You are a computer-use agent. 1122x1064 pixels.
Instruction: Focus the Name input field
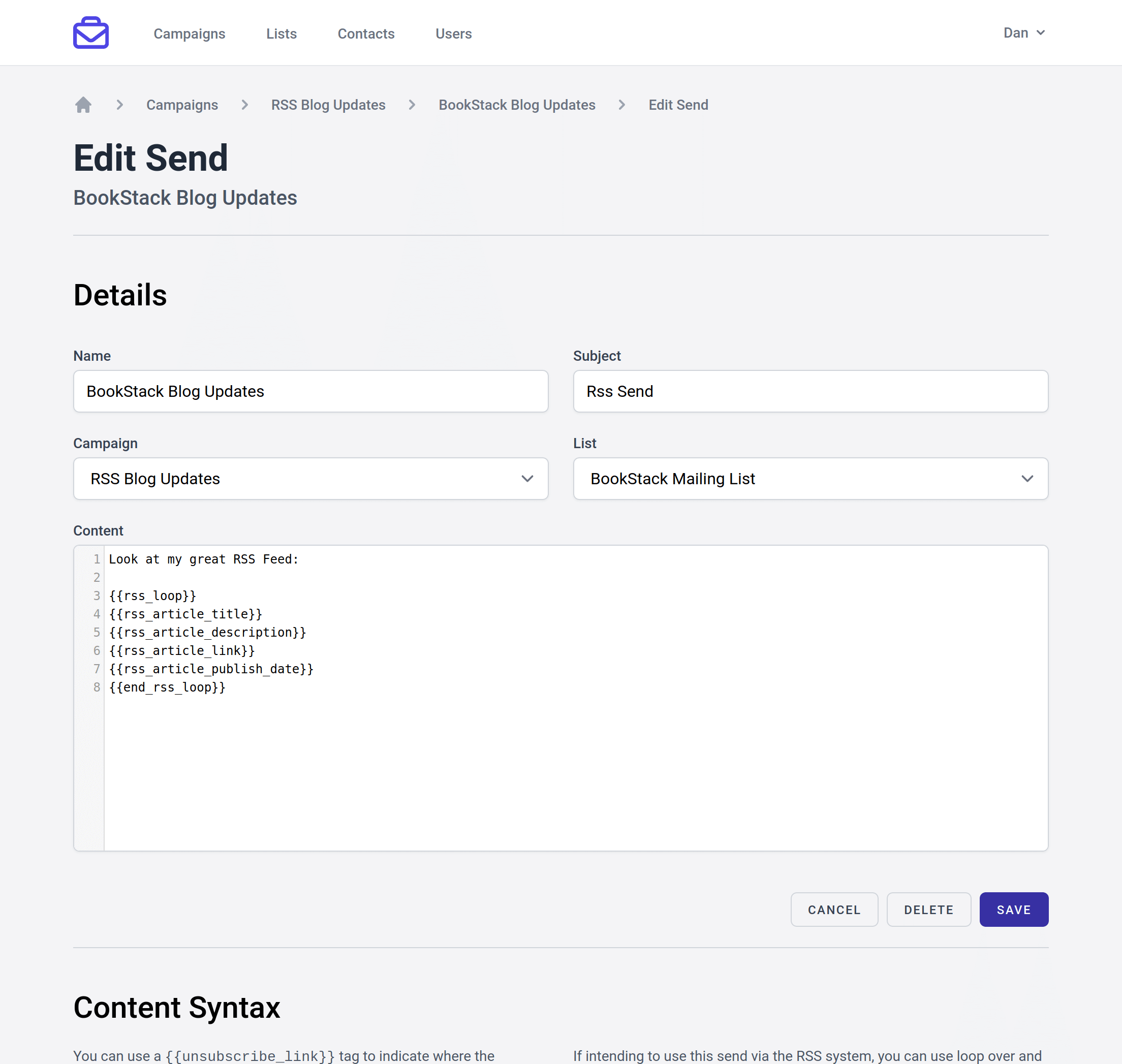(310, 391)
